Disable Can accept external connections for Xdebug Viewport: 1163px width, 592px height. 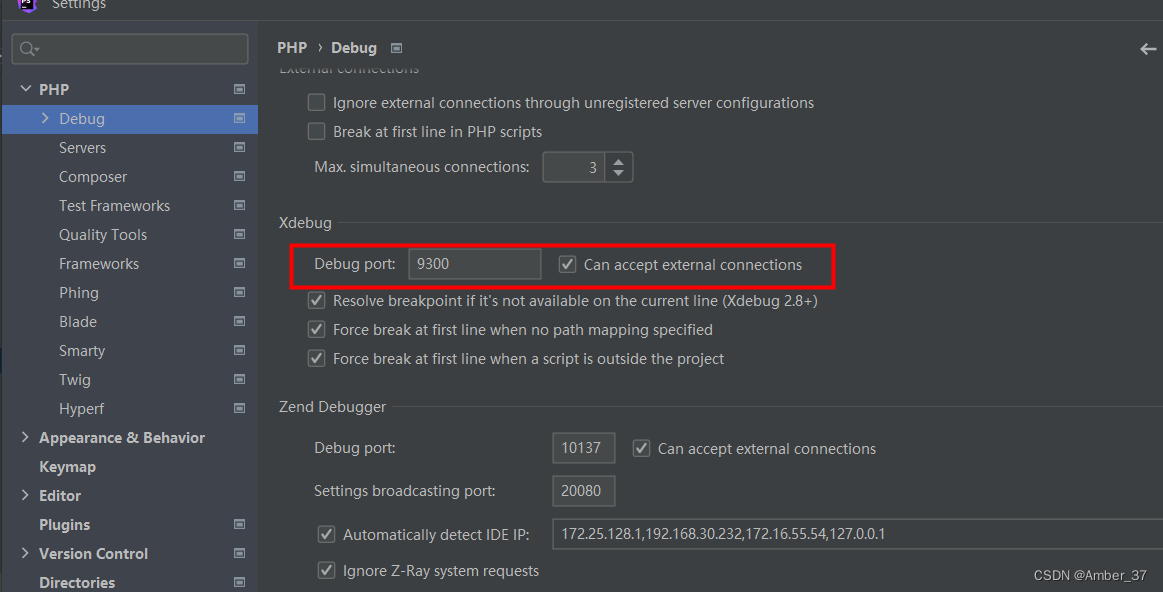[567, 264]
